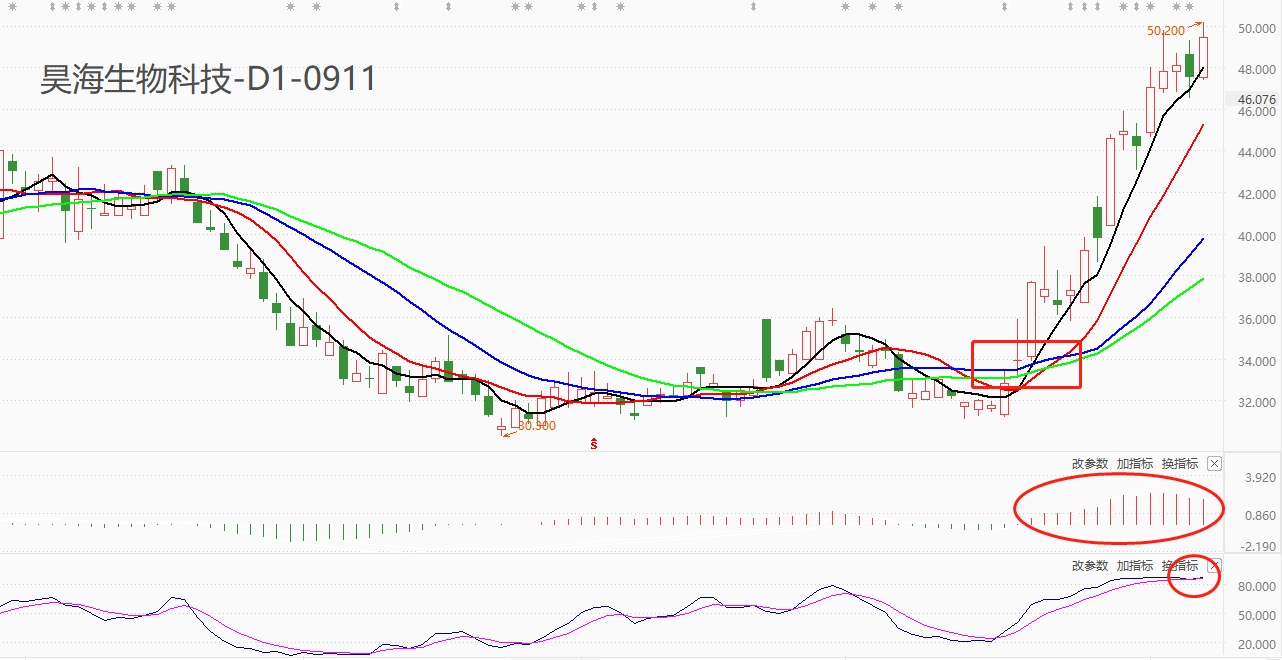
Task: Close the bottom oscillator panel
Action: tap(1214, 566)
